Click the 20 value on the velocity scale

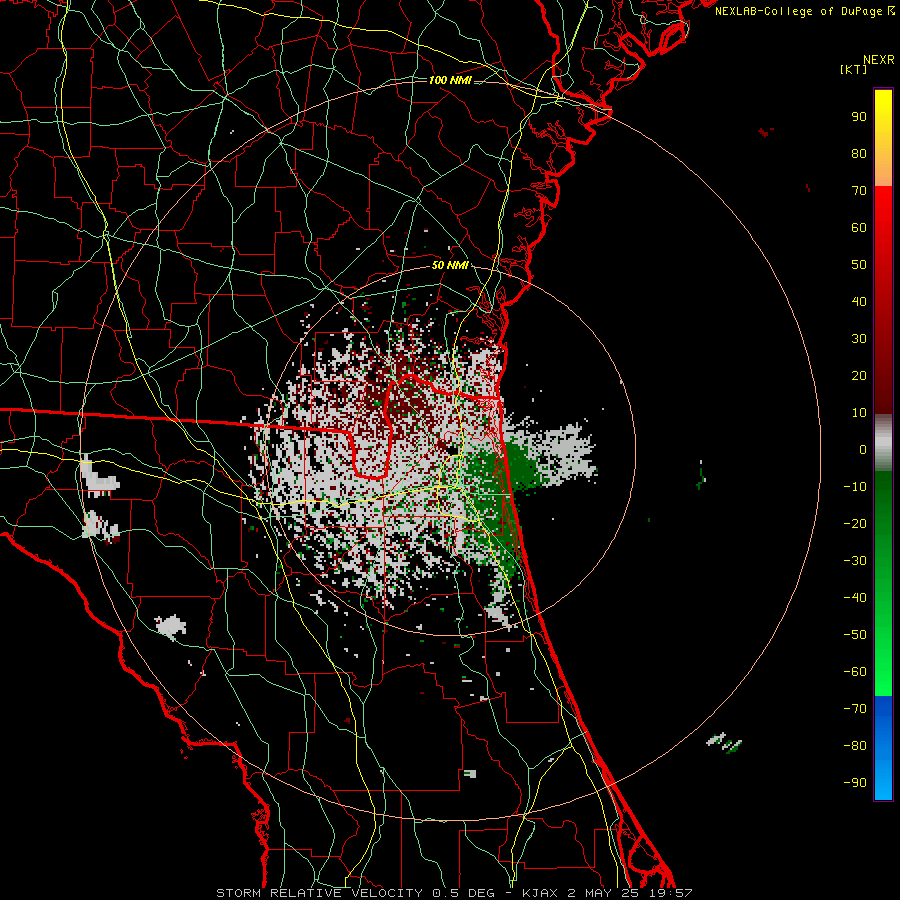[x=859, y=375]
